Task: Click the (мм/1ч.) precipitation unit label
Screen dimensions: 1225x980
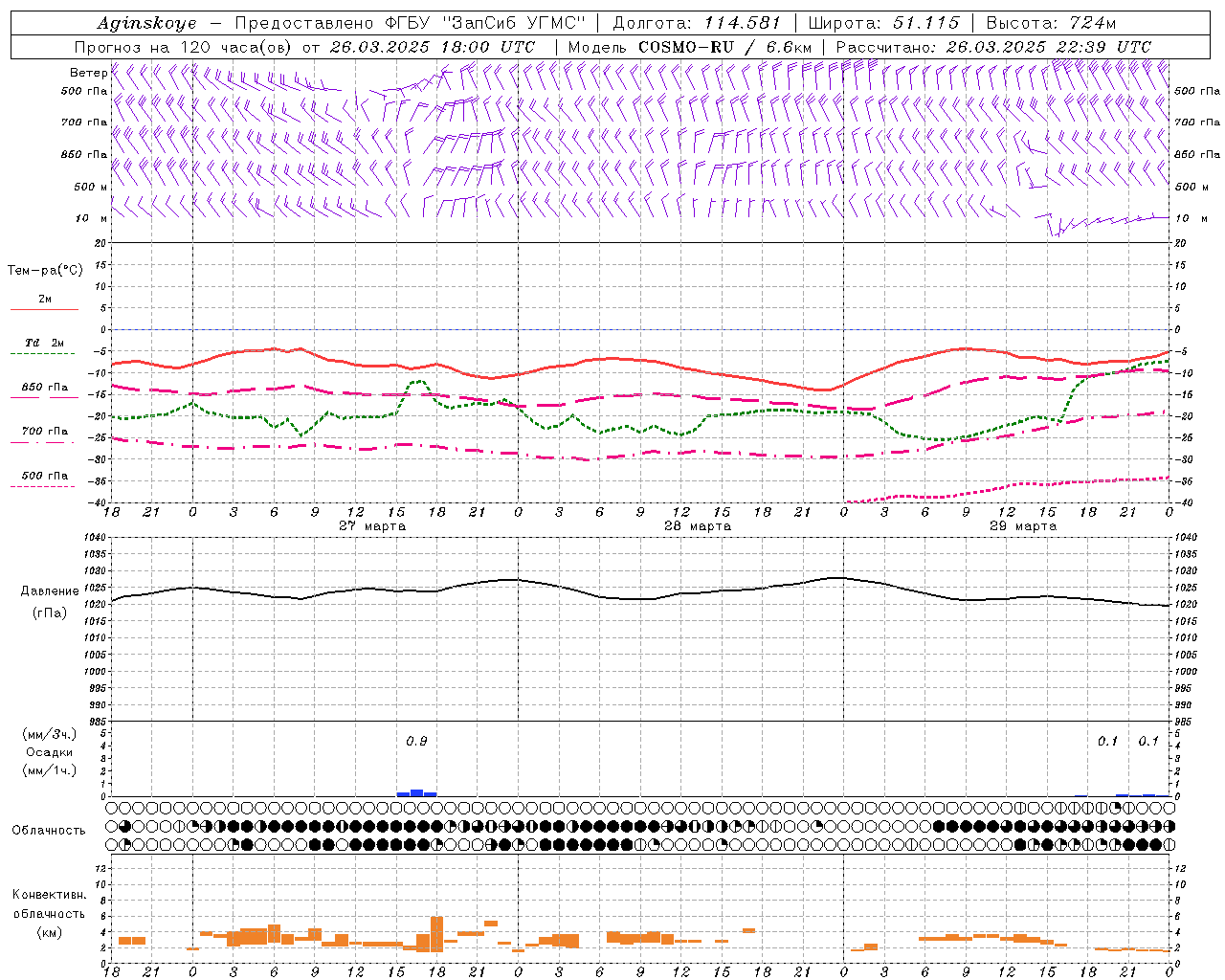Action: click(x=50, y=771)
